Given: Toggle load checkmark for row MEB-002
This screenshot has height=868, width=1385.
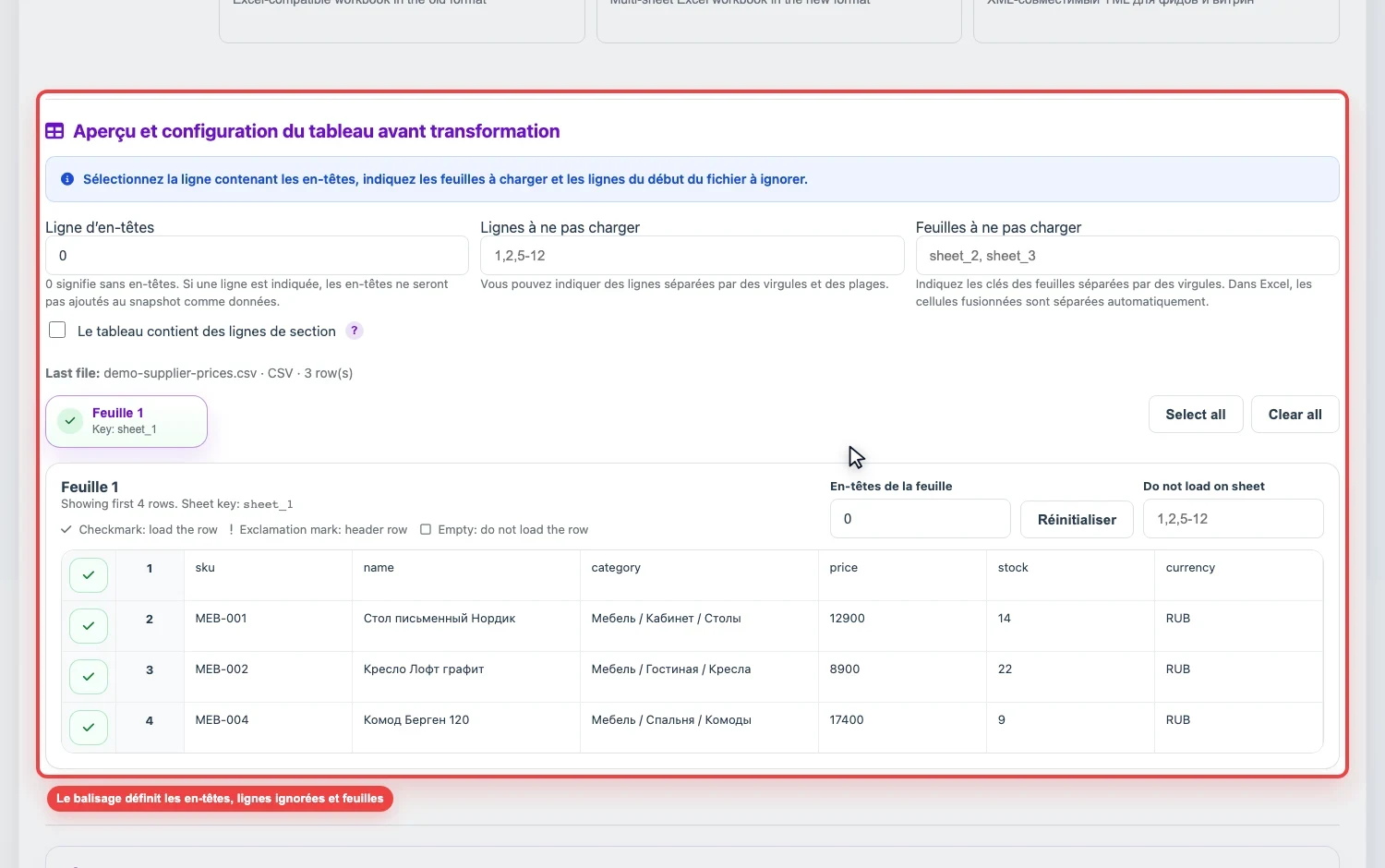Looking at the screenshot, I should (89, 677).
